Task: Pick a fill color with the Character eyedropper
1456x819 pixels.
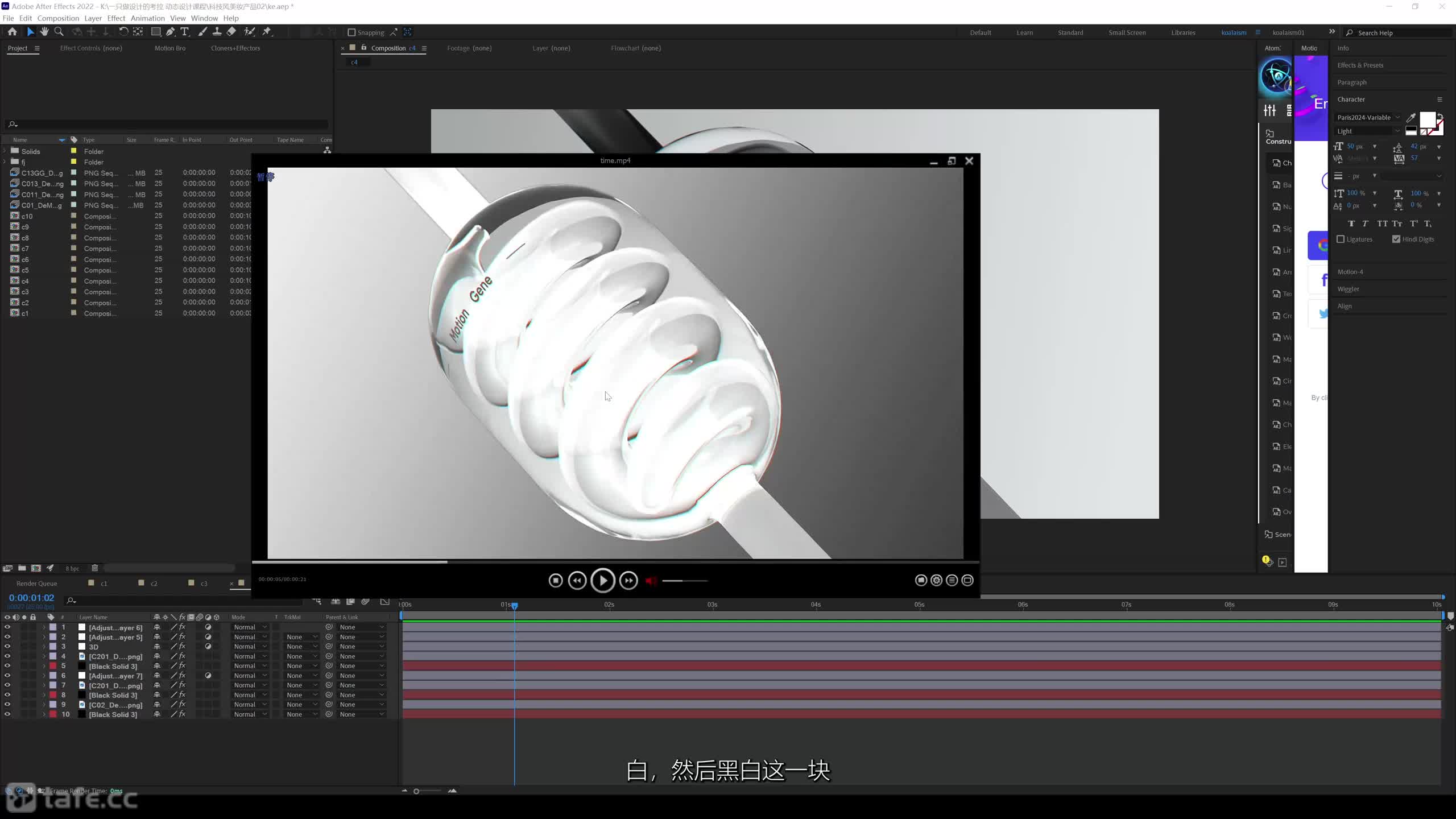Action: coord(1411,118)
